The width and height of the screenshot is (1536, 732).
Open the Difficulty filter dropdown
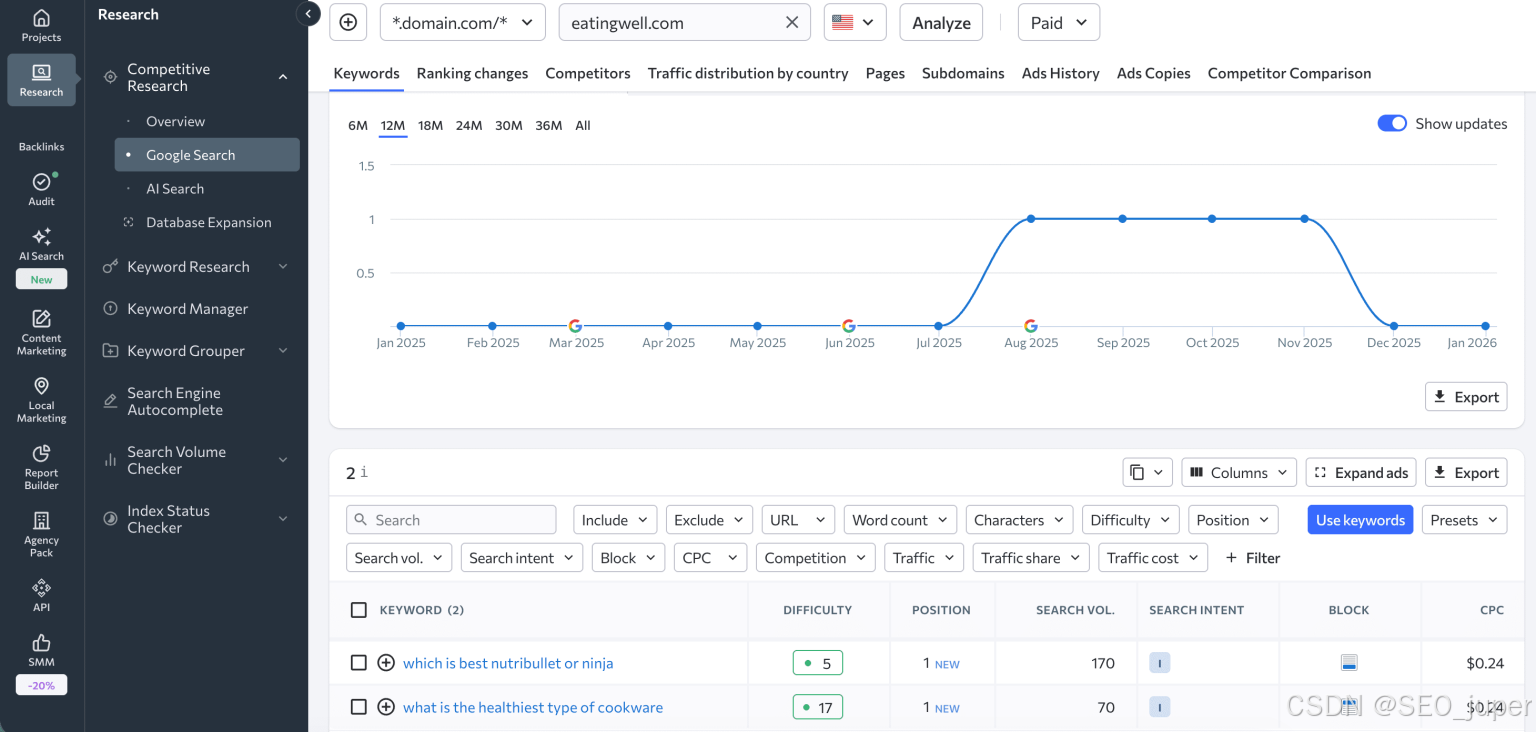coord(1130,520)
